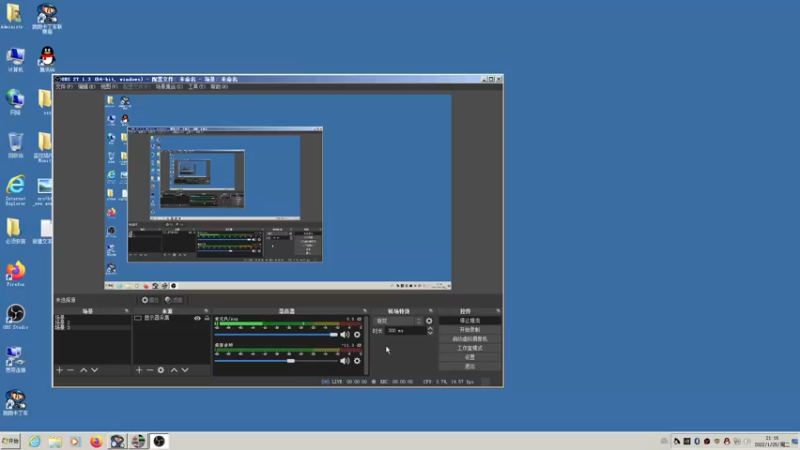Open scene transition settings gear

[x=429, y=321]
